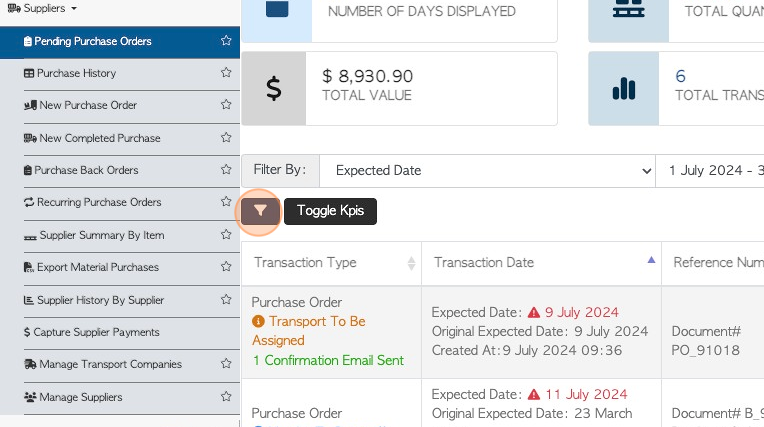Screen dimensions: 764x427
Task: Open the Suppliers dropdown menu
Action: pyautogui.click(x=42, y=8)
